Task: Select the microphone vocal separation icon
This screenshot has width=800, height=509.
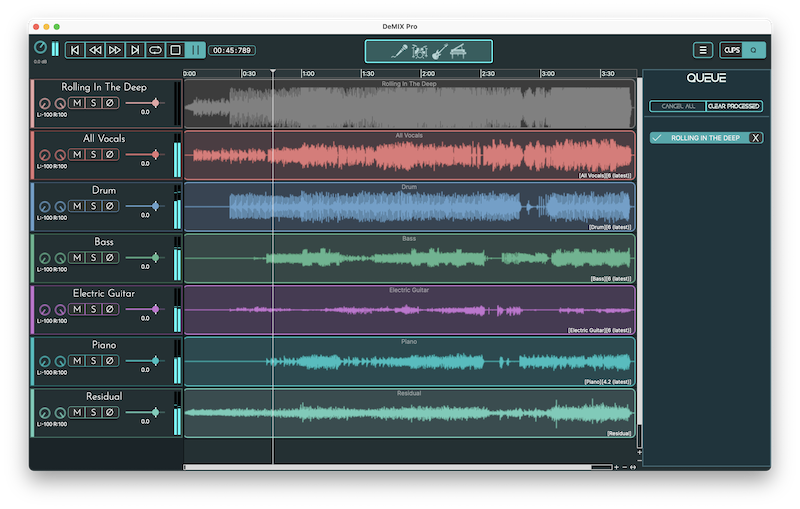Action: click(x=399, y=52)
